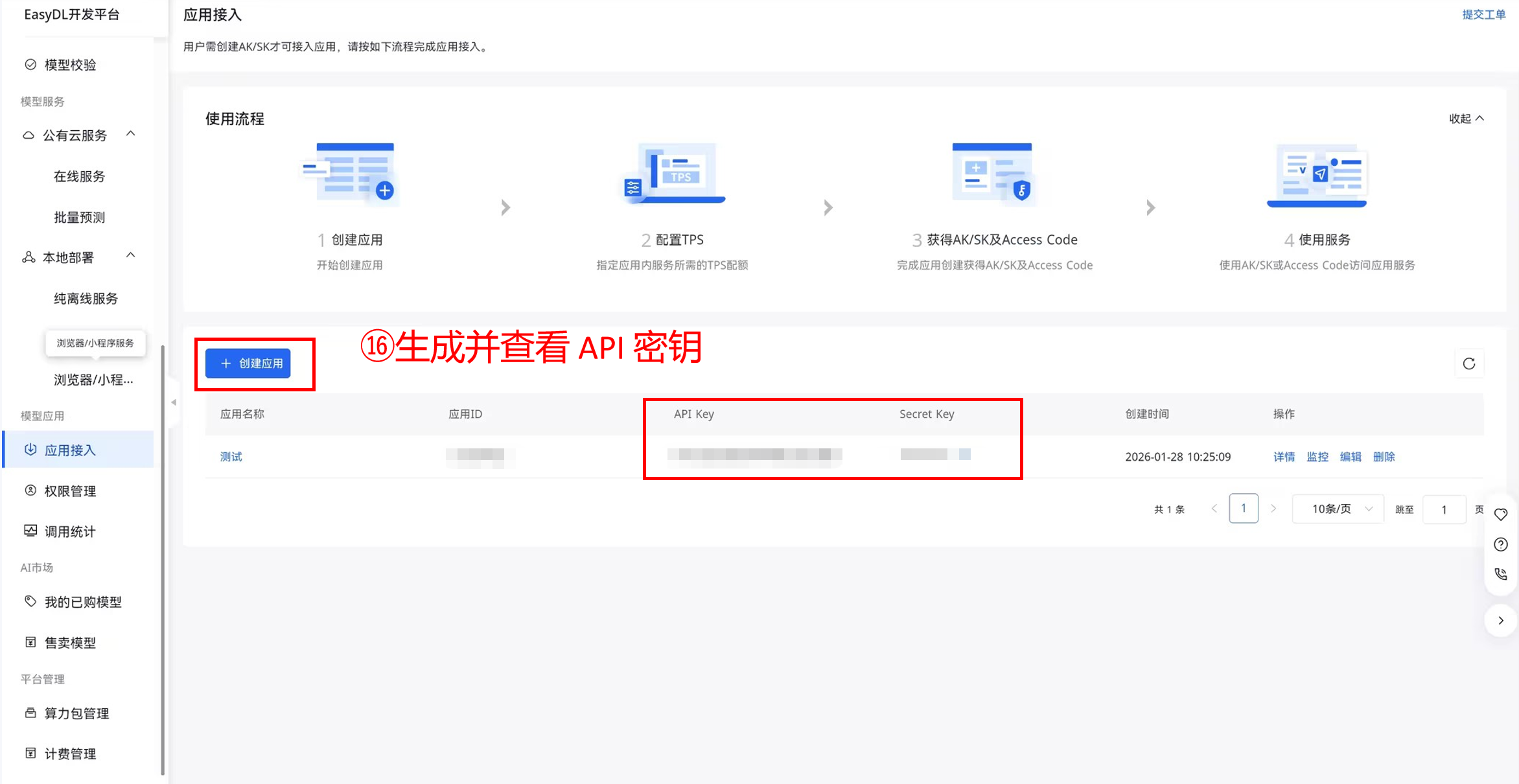Click the phone contact icon

pos(1500,574)
